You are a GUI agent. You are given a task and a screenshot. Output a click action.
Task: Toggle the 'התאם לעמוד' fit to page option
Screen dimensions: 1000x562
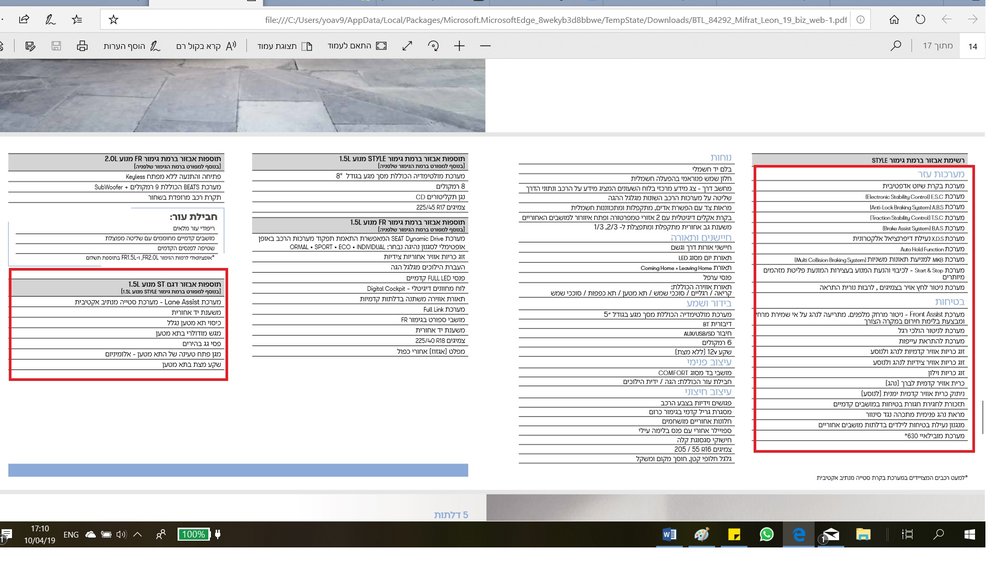click(357, 46)
